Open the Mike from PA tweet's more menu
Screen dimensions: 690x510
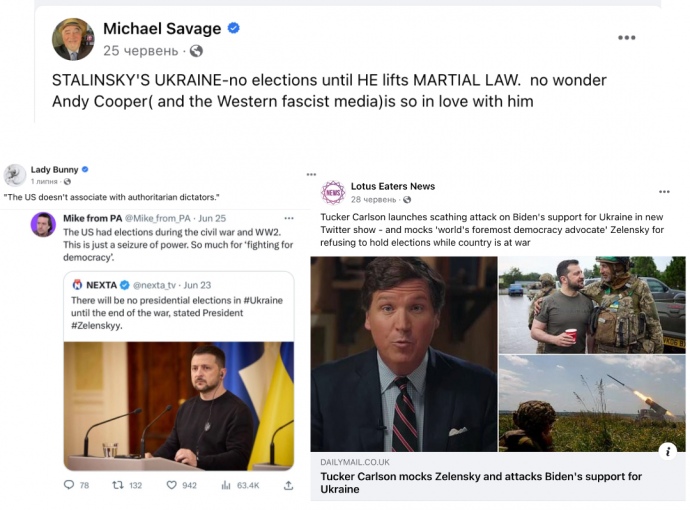click(289, 218)
